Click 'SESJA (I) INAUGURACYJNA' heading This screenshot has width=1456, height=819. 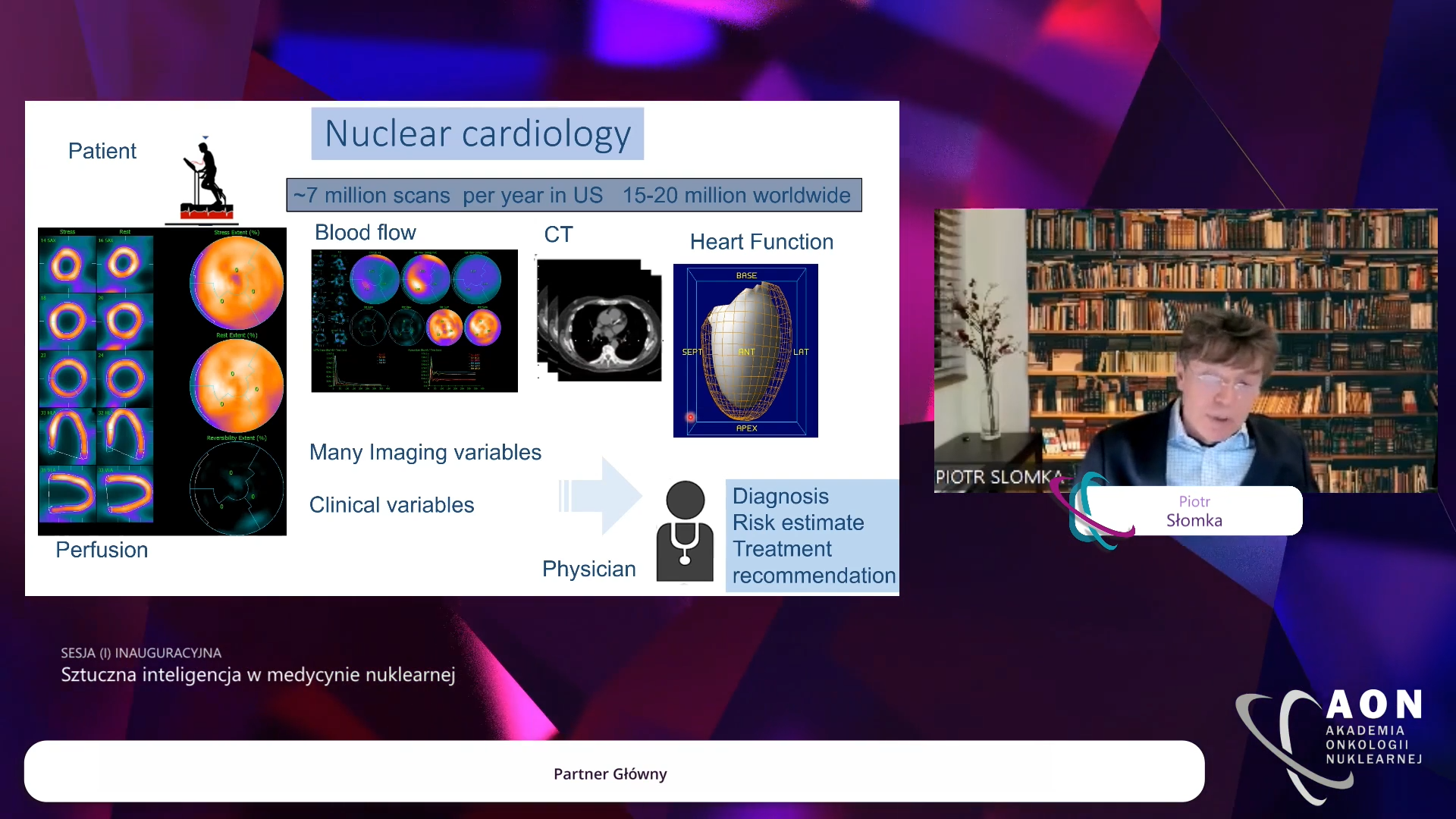click(141, 653)
